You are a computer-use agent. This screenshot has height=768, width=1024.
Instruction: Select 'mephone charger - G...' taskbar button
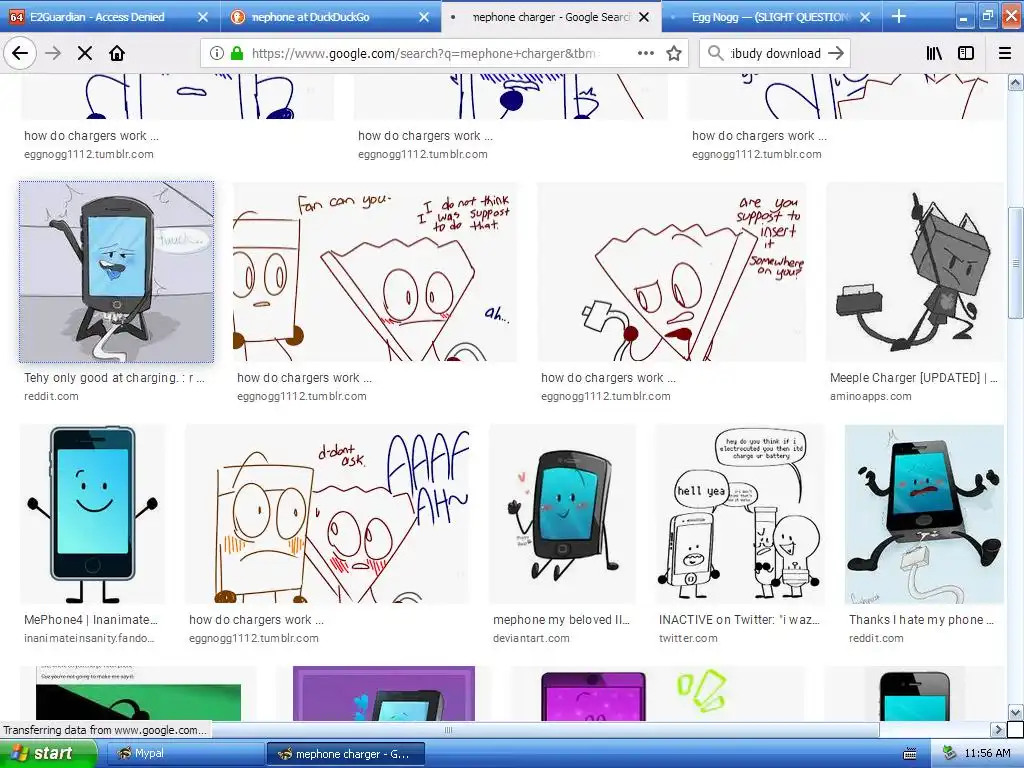tap(346, 754)
